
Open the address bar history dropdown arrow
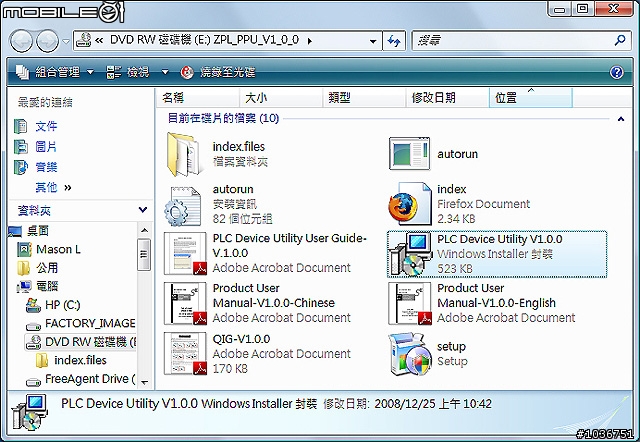pos(373,41)
